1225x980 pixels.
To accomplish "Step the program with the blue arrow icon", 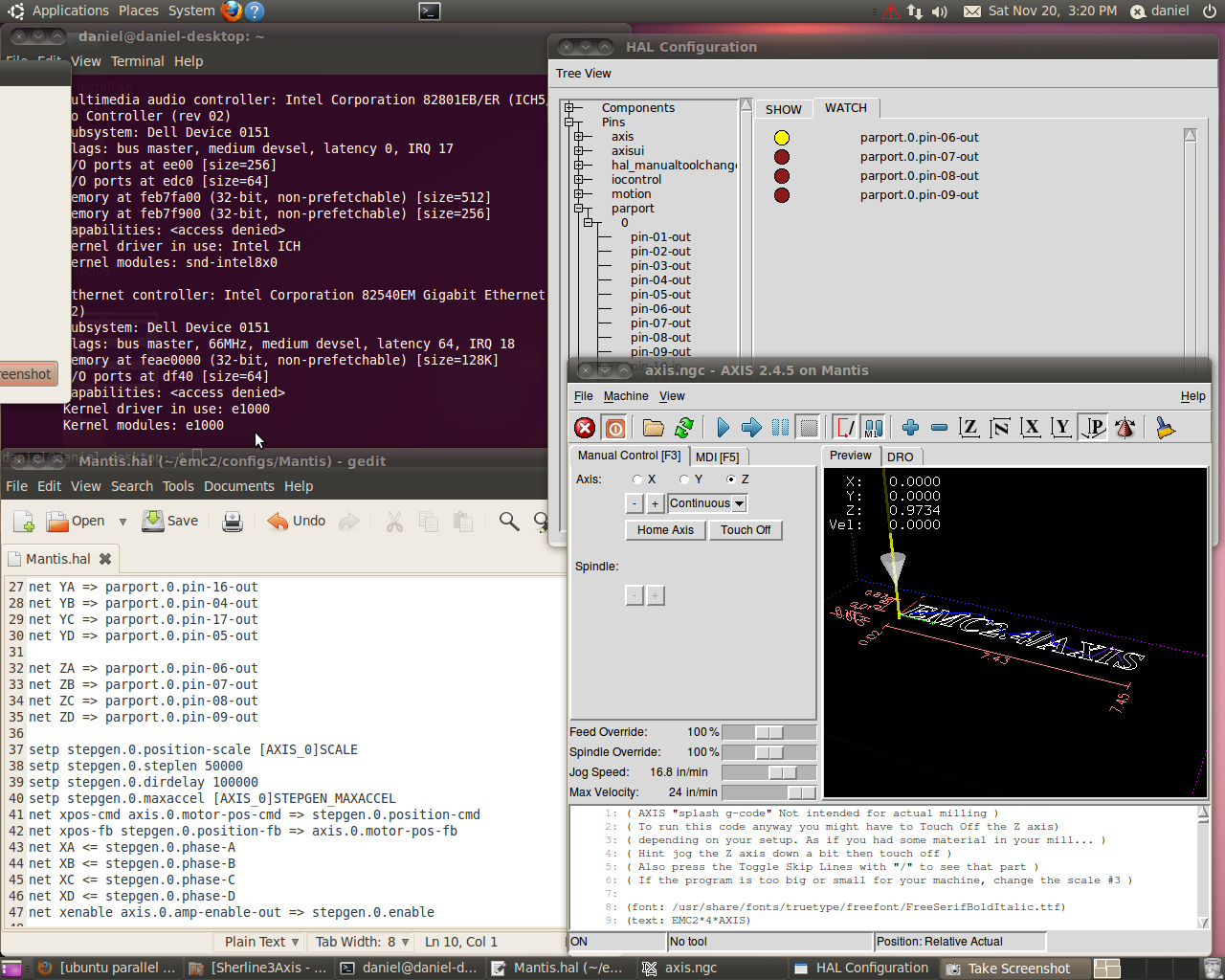I will (x=751, y=428).
